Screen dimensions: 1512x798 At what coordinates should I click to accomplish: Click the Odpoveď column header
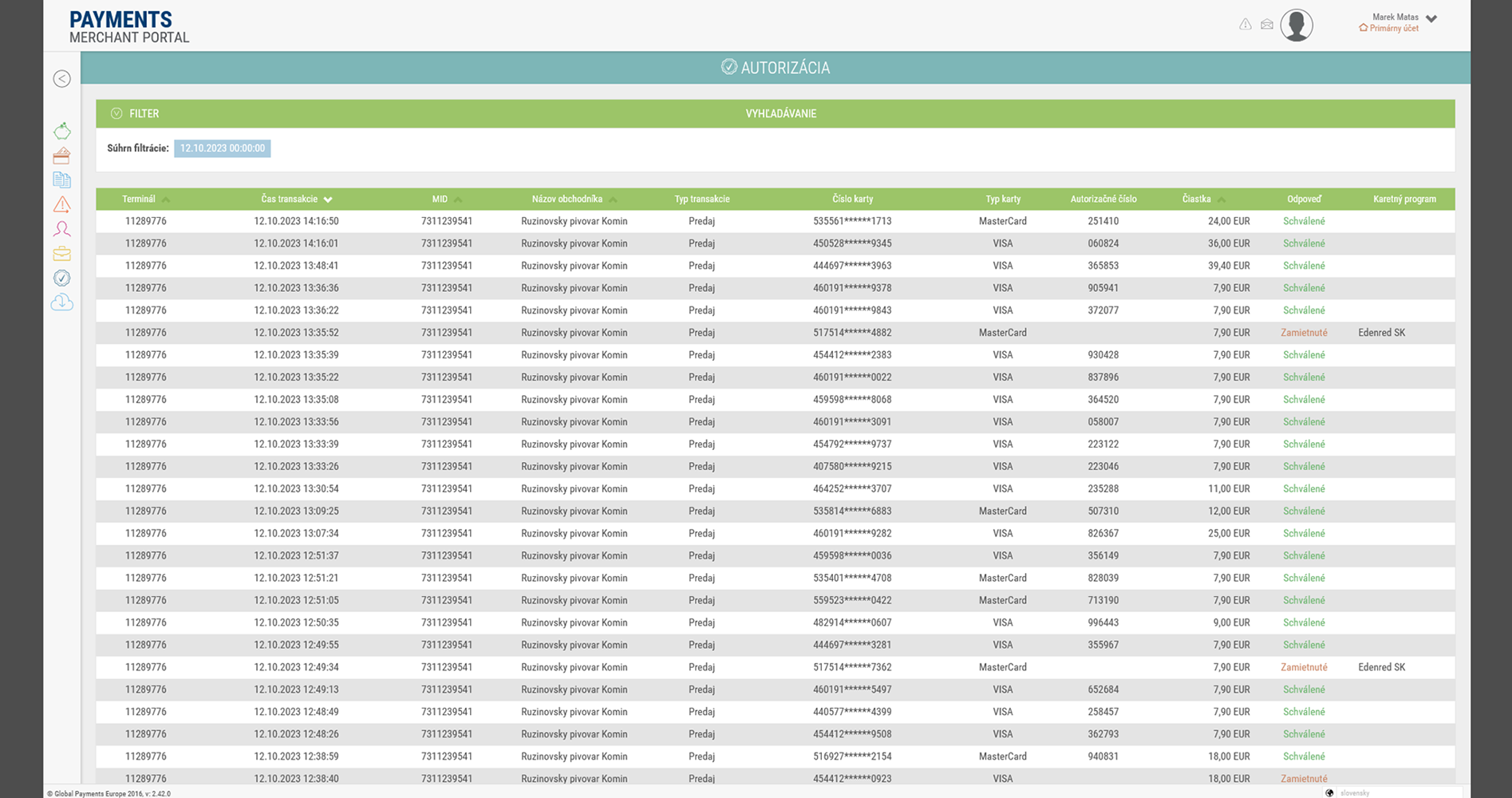click(1305, 199)
